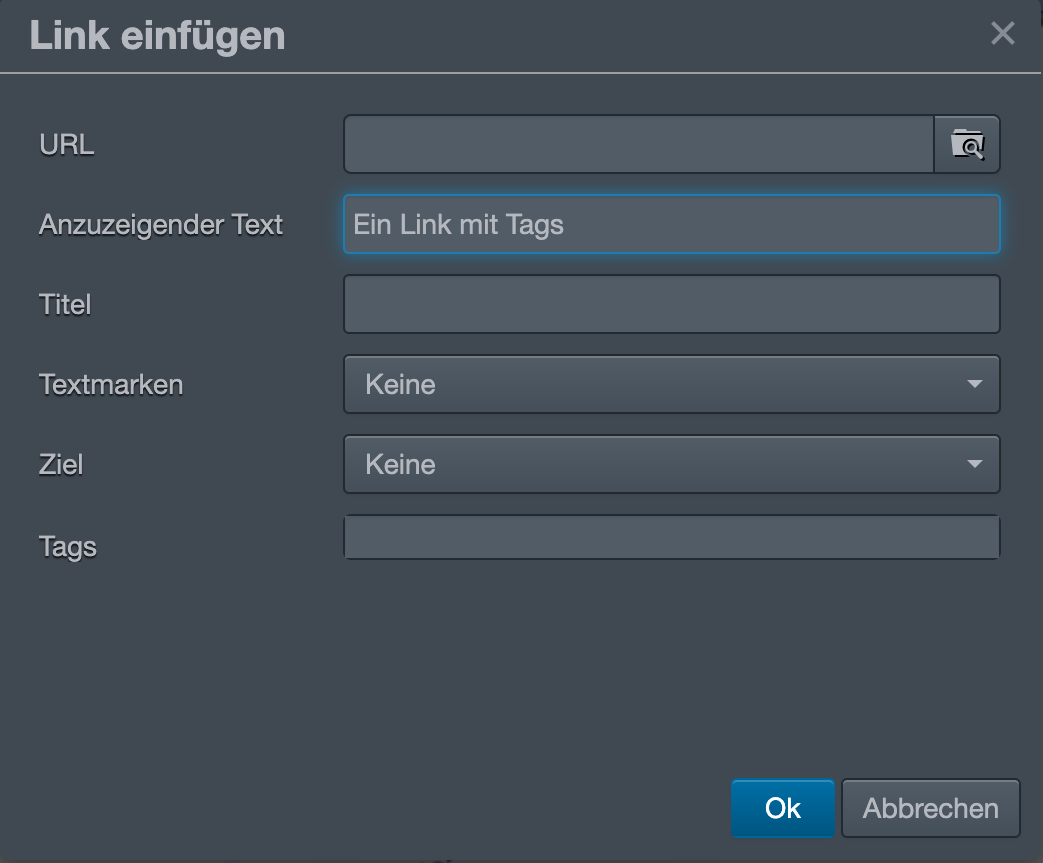The width and height of the screenshot is (1043, 863).
Task: Open the file browser icon beside URL
Action: tap(967, 144)
